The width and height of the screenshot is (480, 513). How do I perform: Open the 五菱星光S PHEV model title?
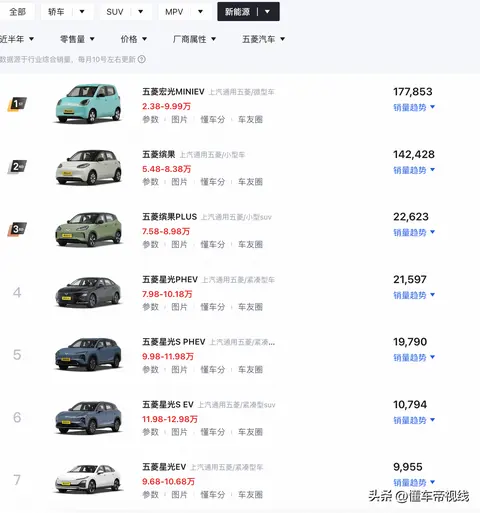pyautogui.click(x=174, y=342)
